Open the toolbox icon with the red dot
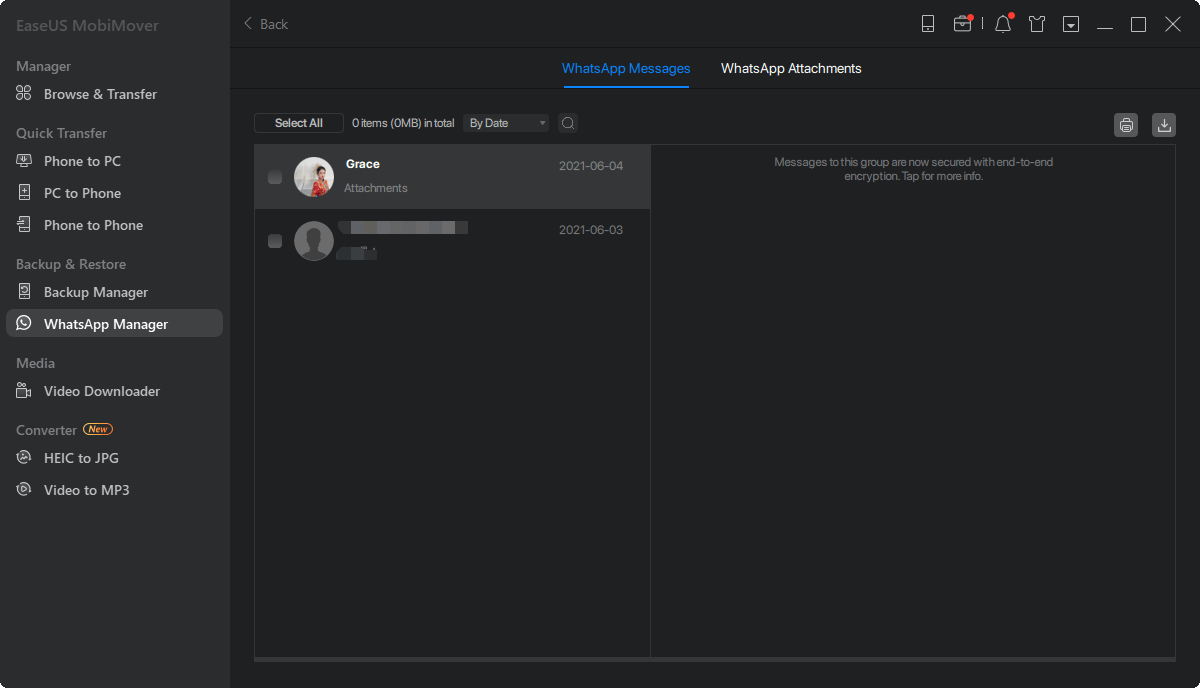This screenshot has width=1200, height=688. pyautogui.click(x=962, y=24)
